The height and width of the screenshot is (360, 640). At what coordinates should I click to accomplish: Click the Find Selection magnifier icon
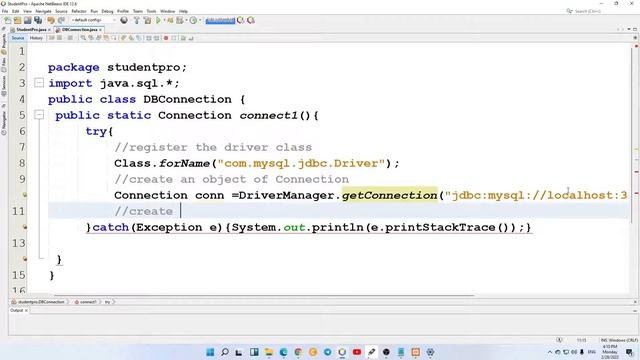tap(83, 38)
